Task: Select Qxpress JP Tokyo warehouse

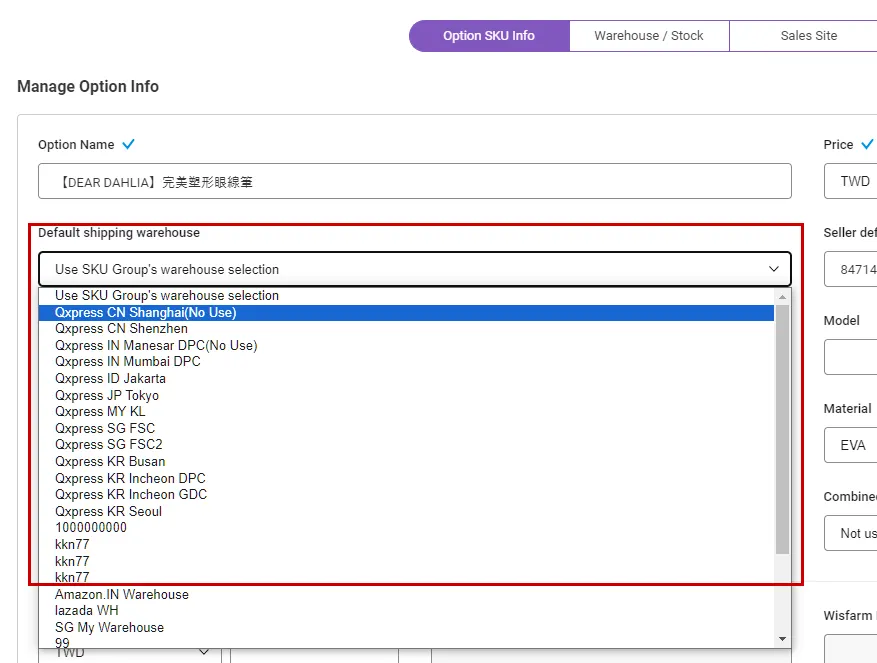Action: click(406, 395)
